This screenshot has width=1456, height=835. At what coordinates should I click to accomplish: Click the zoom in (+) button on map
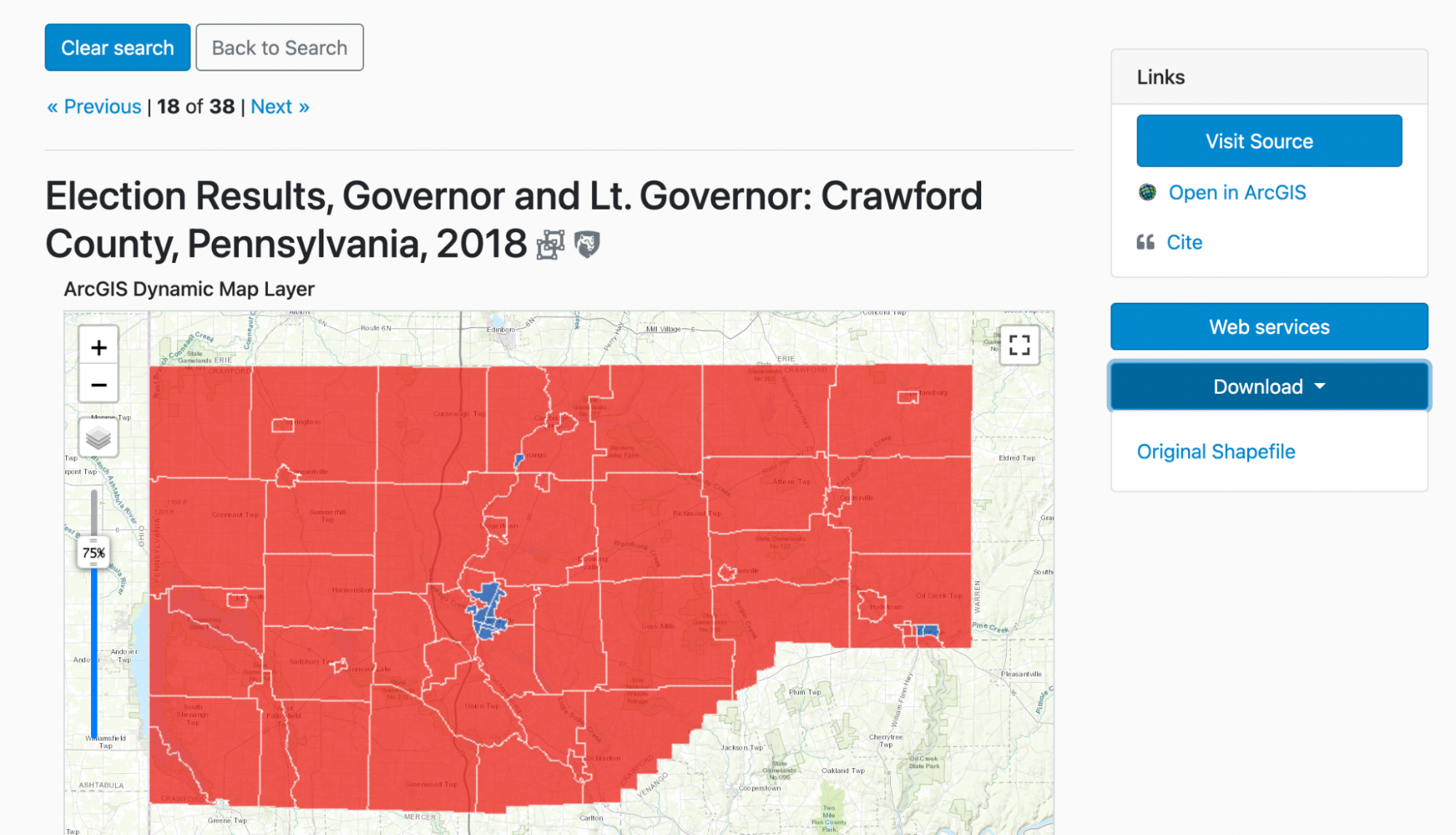pos(98,347)
